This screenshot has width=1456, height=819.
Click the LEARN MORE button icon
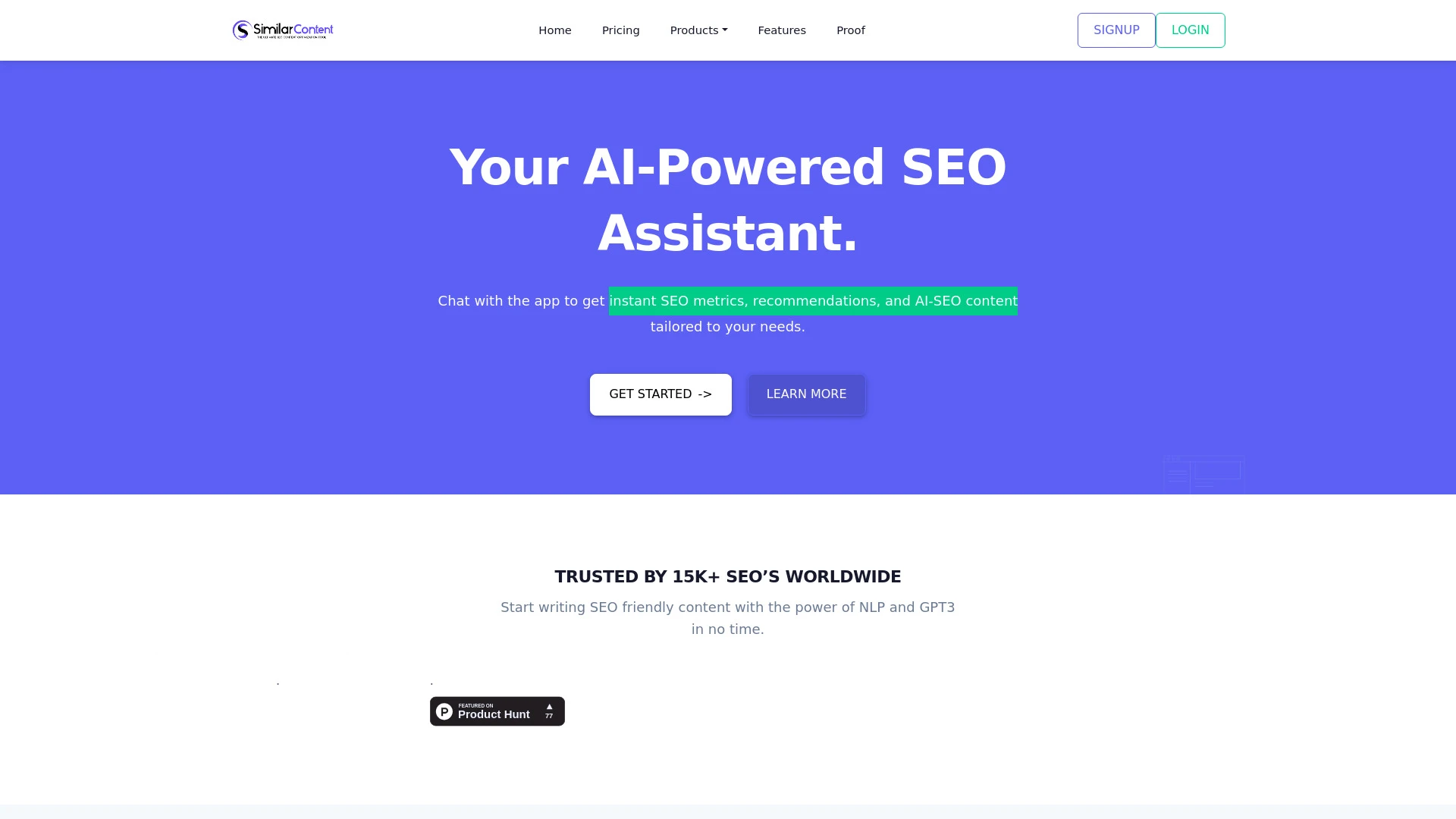806,394
